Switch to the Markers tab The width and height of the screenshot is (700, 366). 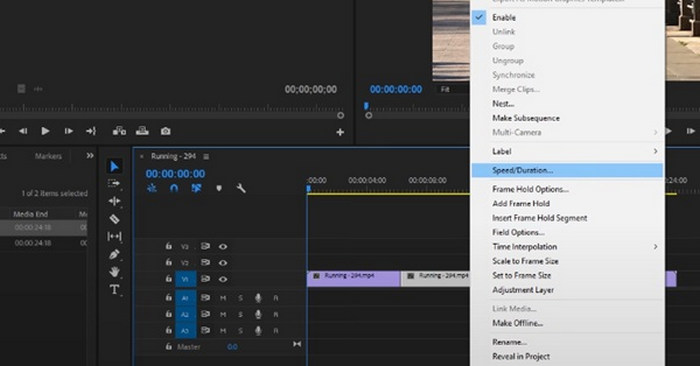[x=48, y=156]
